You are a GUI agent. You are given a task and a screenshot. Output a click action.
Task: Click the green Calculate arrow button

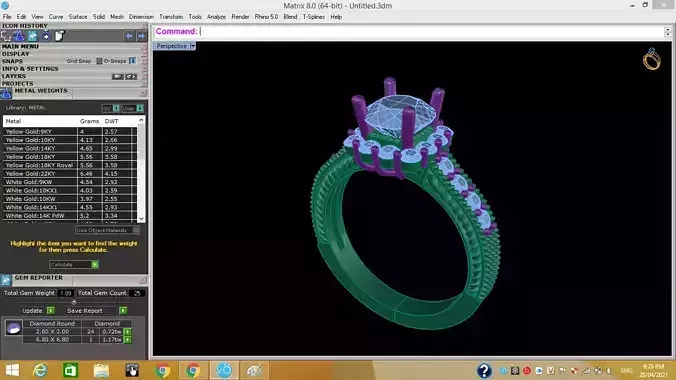click(95, 264)
